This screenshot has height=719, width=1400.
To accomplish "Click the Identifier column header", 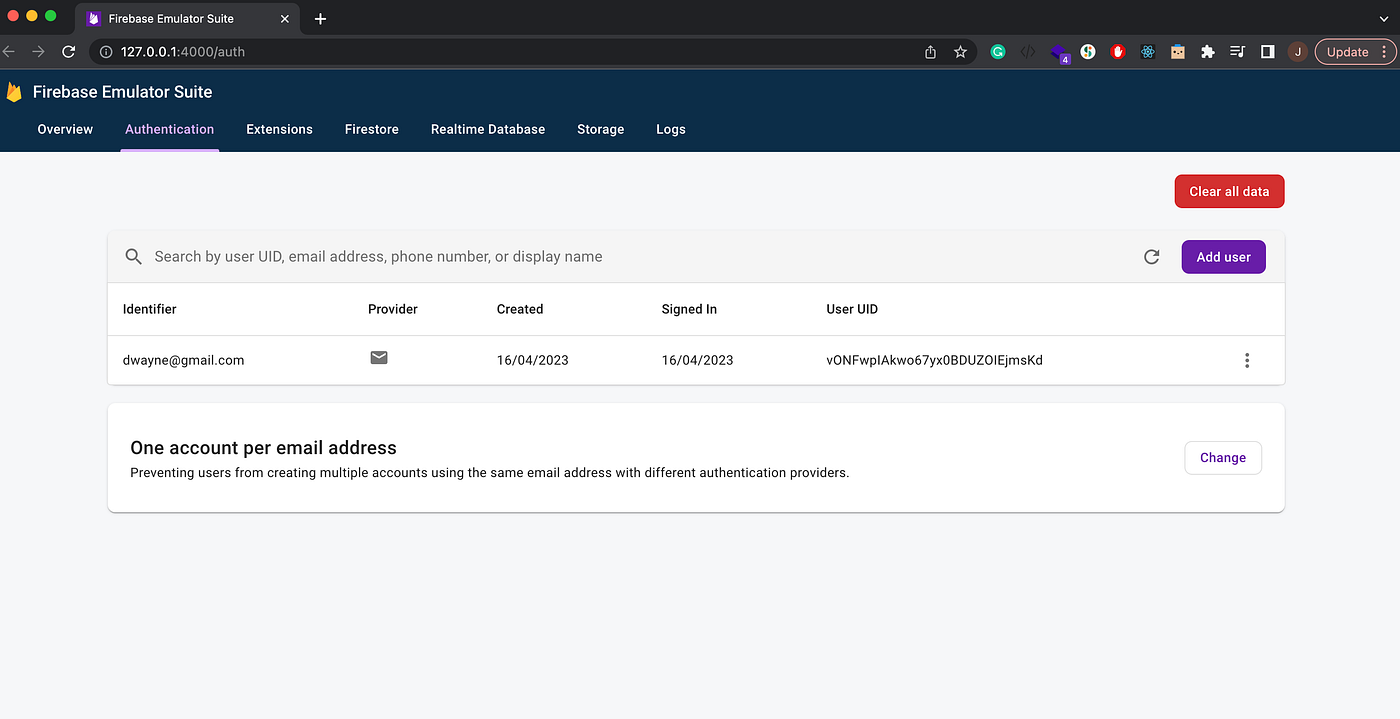I will [150, 309].
